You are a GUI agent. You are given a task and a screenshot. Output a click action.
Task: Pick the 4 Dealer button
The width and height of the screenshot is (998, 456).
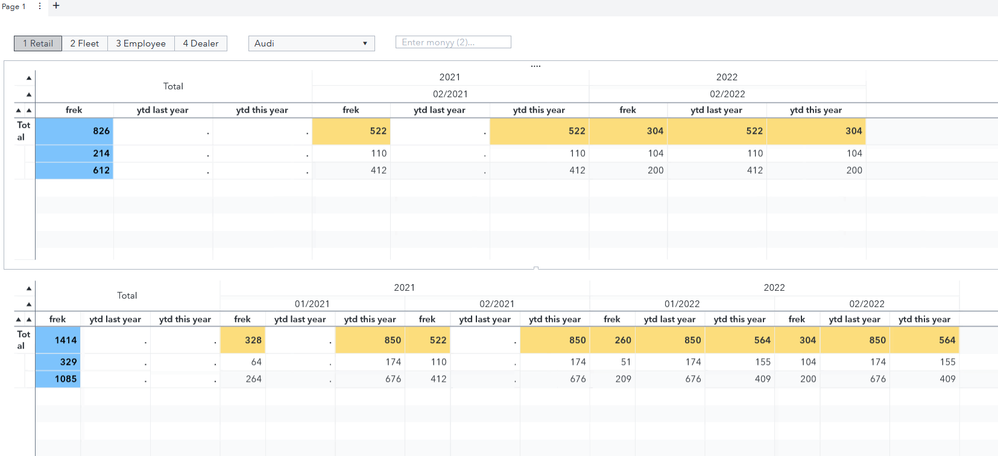[x=200, y=43]
